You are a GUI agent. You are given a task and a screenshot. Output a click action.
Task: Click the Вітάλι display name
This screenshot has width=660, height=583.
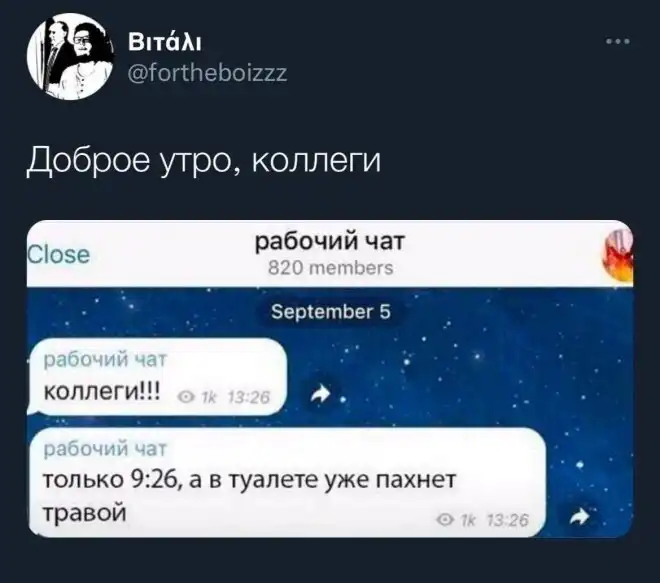pyautogui.click(x=165, y=43)
